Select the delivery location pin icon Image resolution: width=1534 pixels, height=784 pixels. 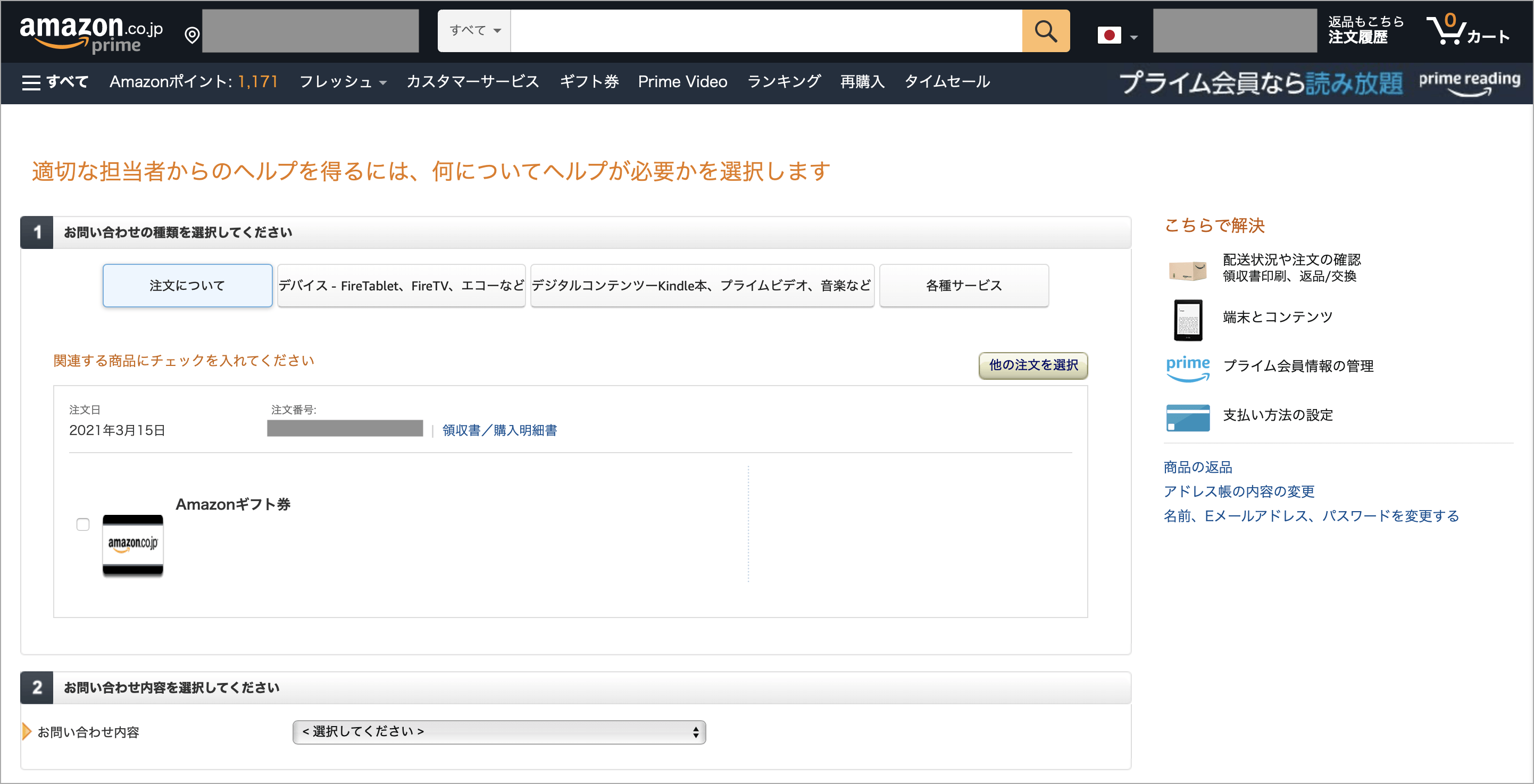(191, 35)
